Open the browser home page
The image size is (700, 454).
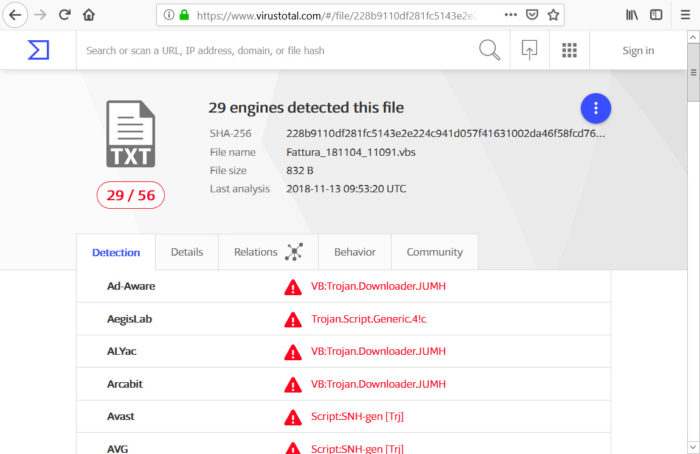(89, 15)
